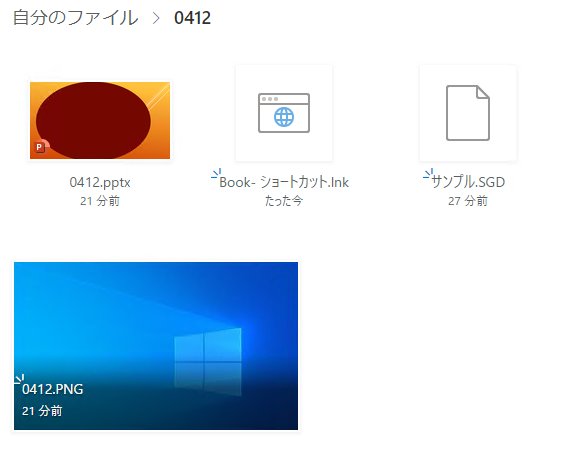Image resolution: width=573 pixels, height=458 pixels.
Task: Click the 27 分前 timestamp label
Action: coord(468,201)
